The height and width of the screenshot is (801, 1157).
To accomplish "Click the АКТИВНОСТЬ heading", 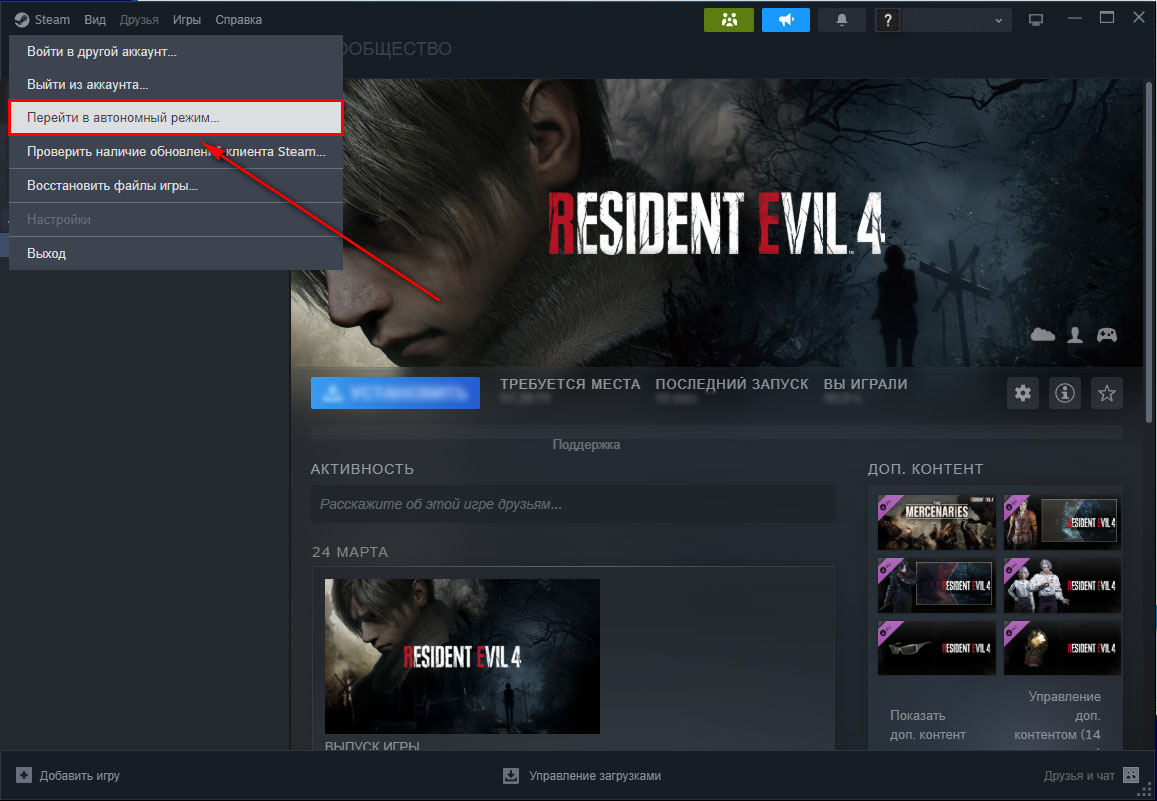I will point(362,469).
